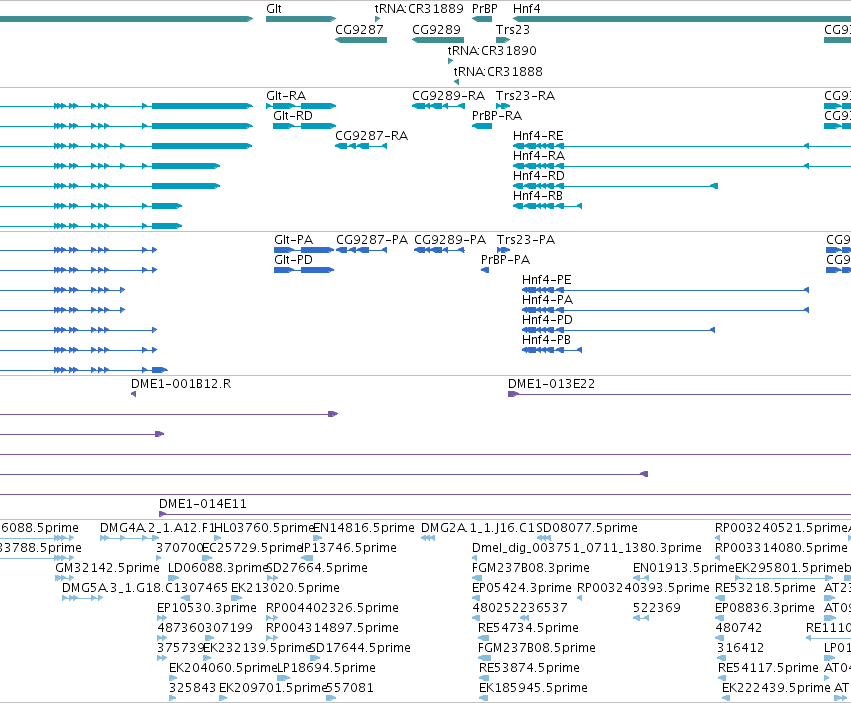
Task: Click the RE53218.5prime EST label
Action: pos(765,588)
